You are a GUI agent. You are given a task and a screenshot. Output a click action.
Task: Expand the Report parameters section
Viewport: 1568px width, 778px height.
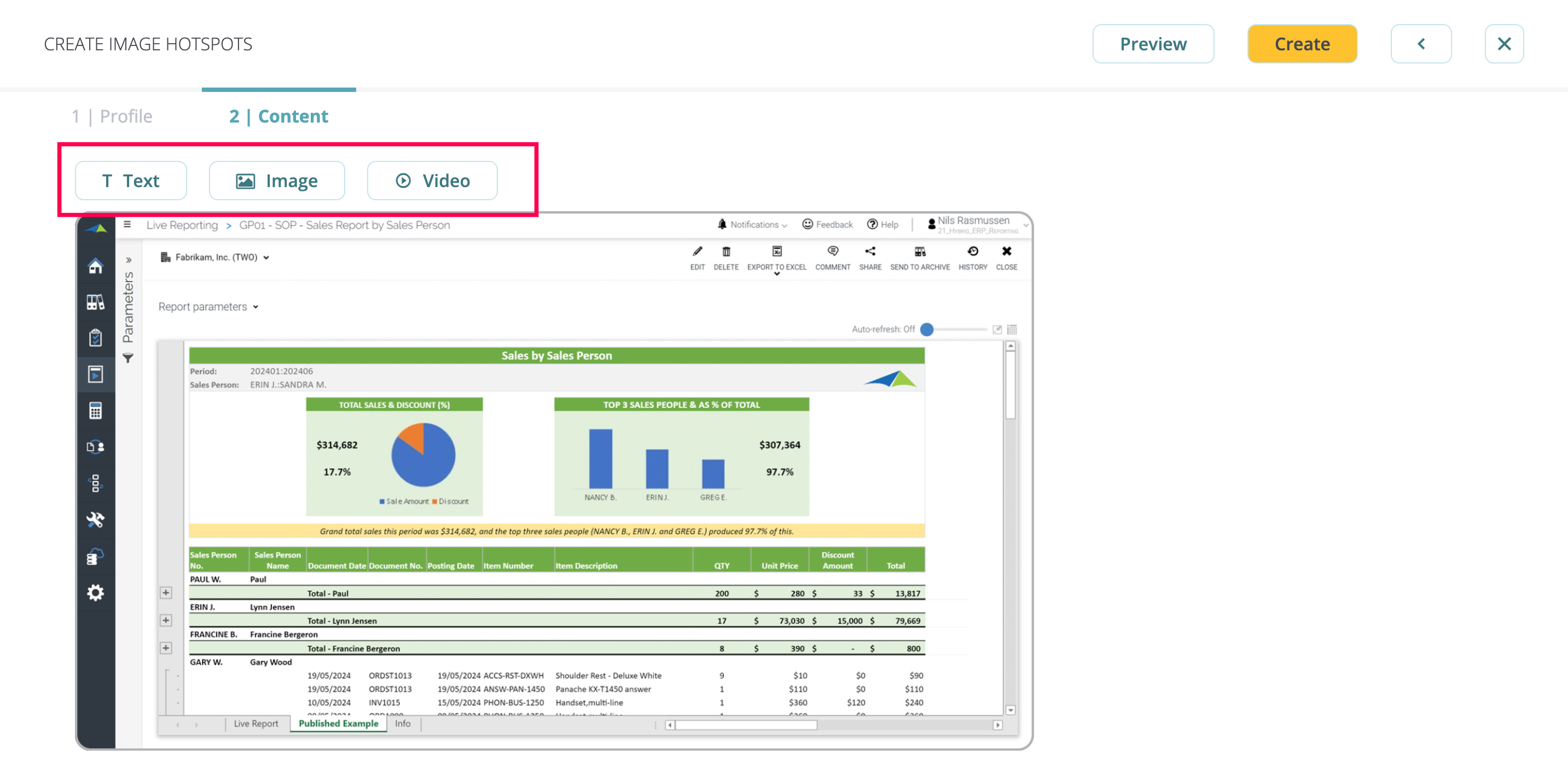(x=208, y=307)
